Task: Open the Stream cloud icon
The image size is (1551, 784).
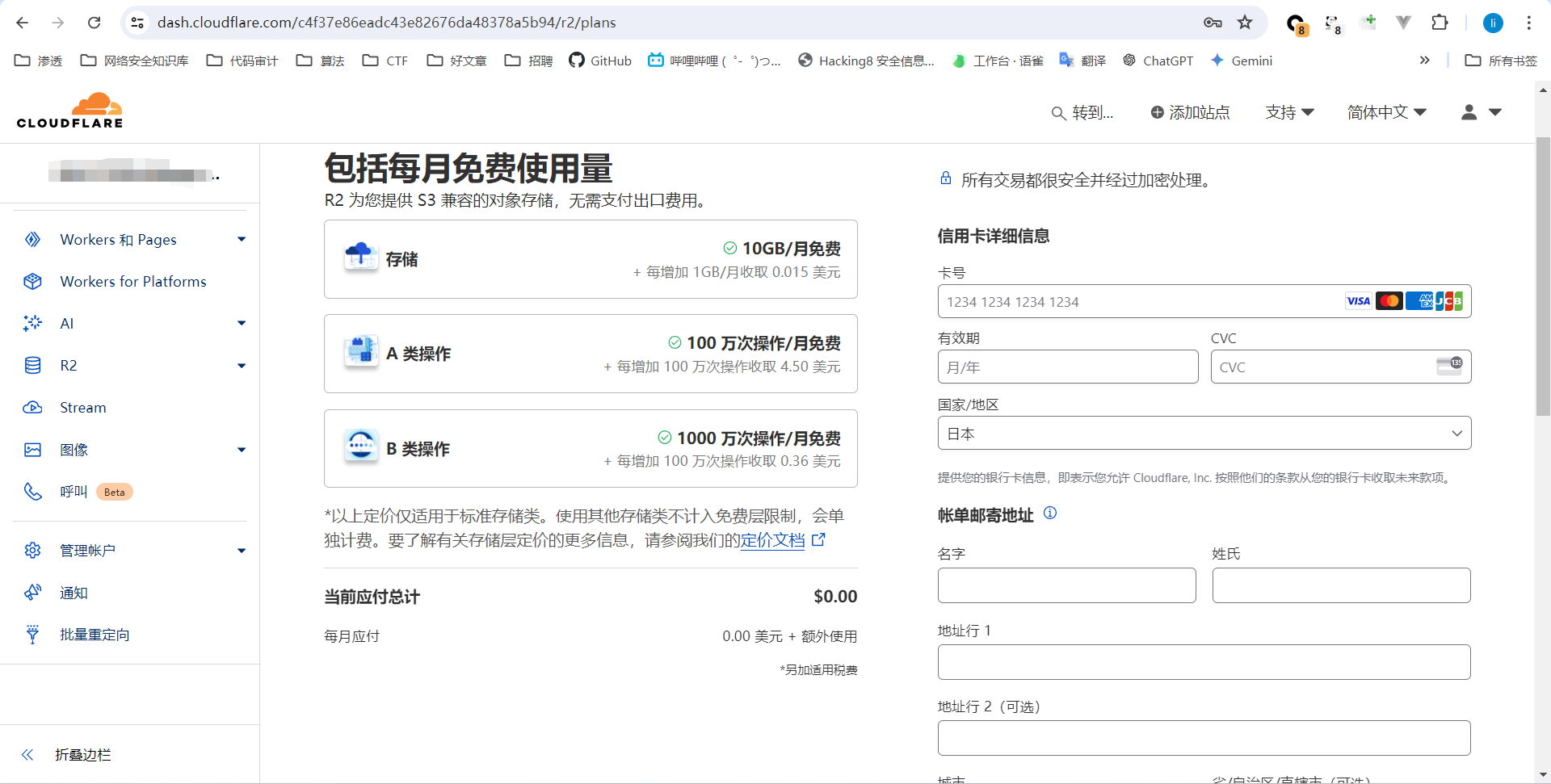Action: (32, 408)
